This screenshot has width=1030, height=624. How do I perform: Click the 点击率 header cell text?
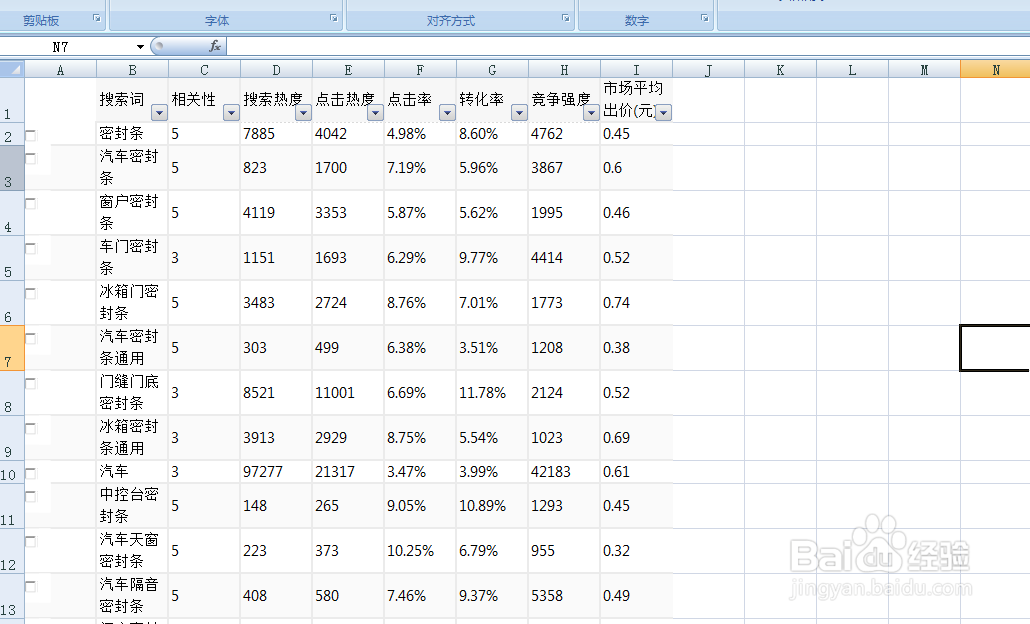[x=409, y=99]
